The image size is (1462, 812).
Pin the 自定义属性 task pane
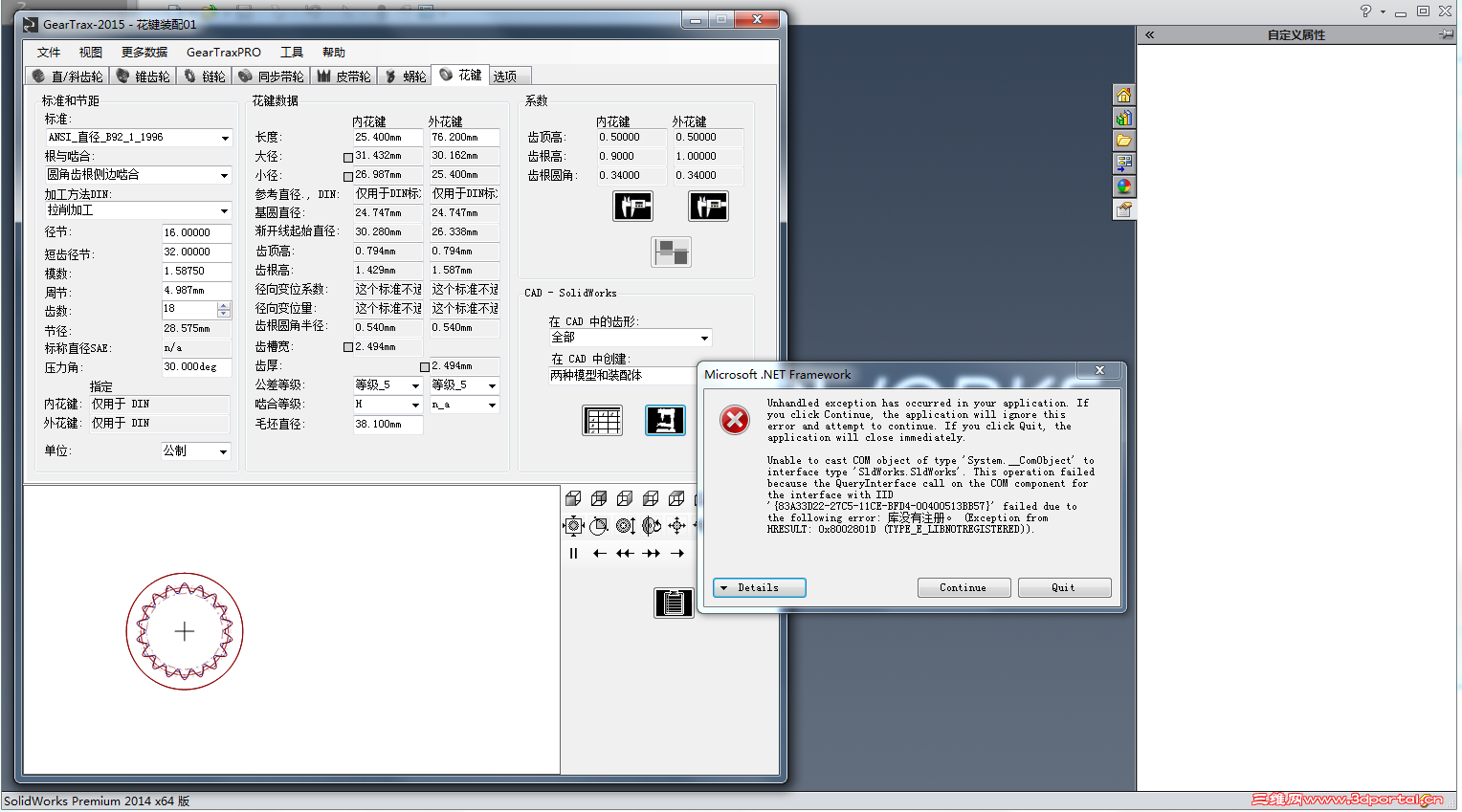pos(1445,34)
